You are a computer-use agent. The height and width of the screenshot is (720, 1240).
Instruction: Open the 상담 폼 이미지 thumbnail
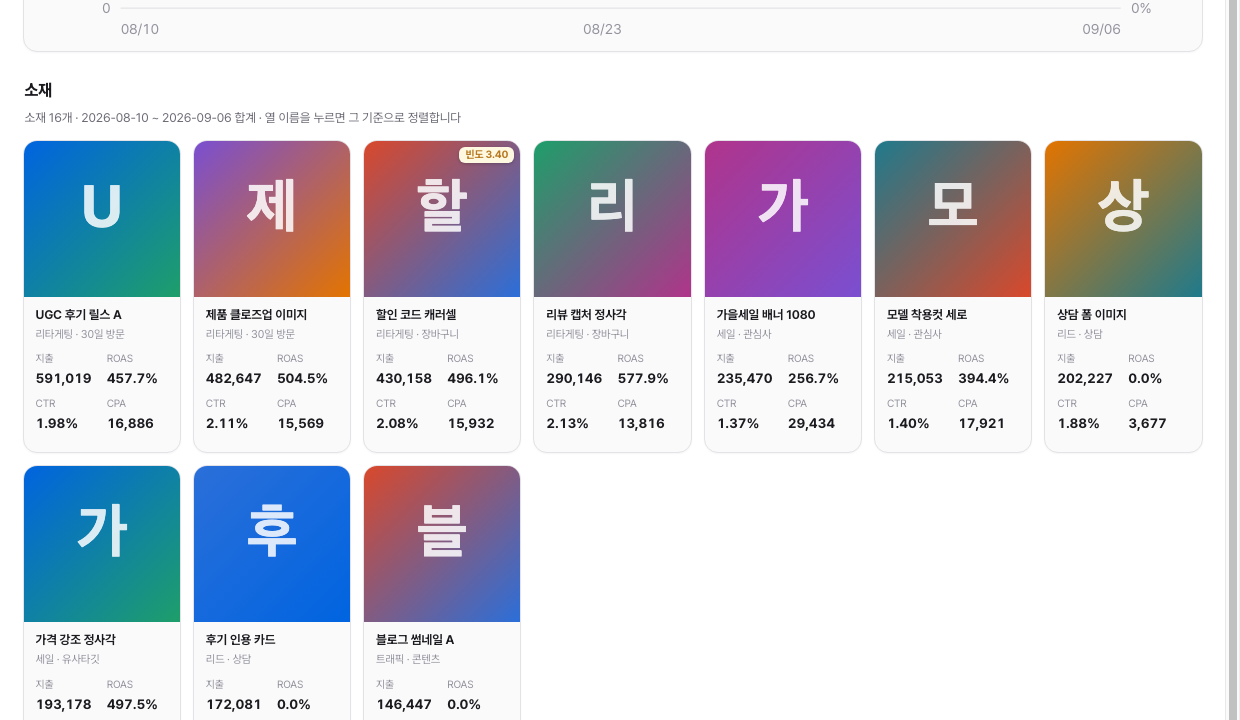1123,219
